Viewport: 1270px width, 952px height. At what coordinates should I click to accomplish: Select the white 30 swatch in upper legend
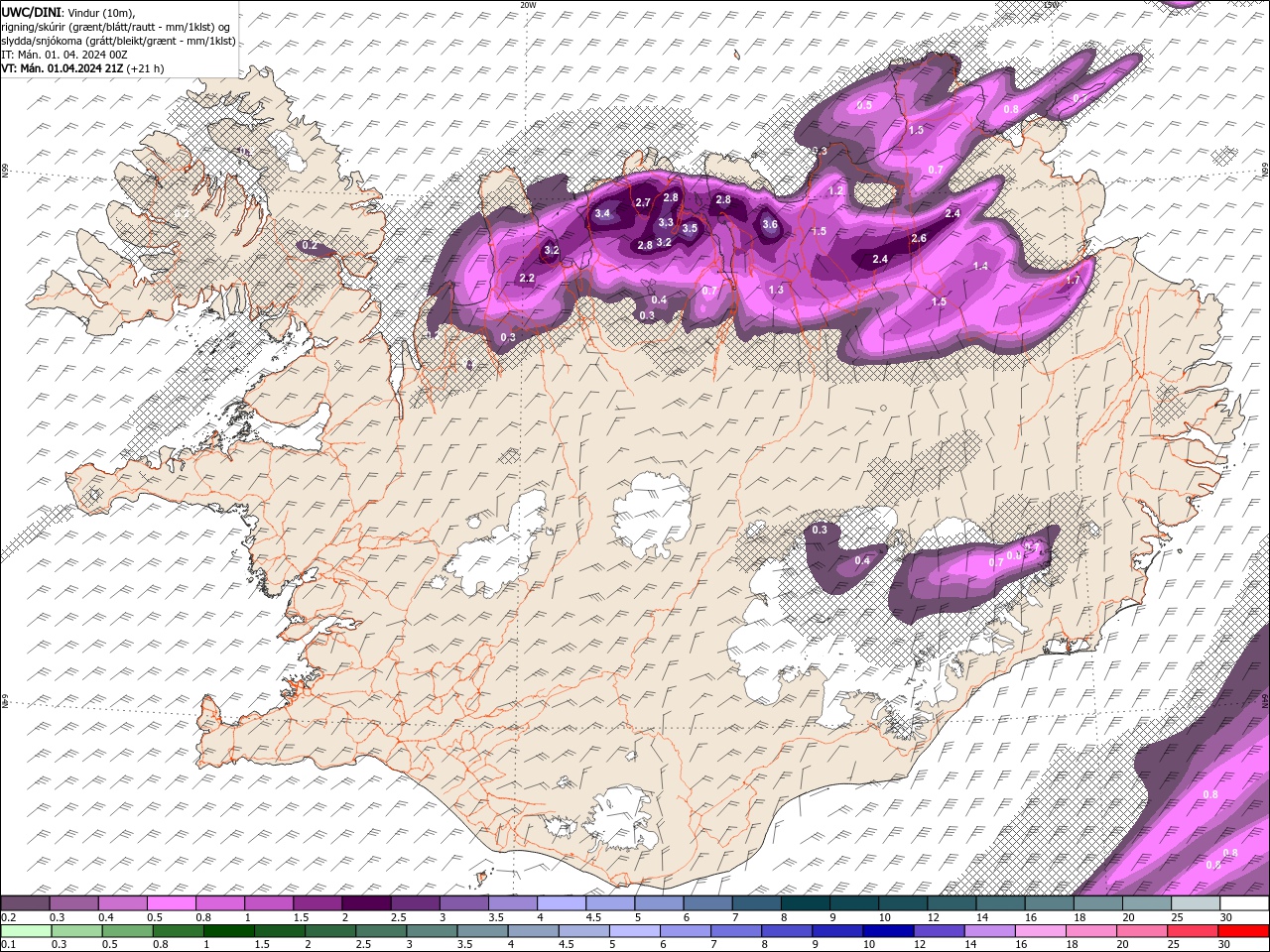point(1244,903)
